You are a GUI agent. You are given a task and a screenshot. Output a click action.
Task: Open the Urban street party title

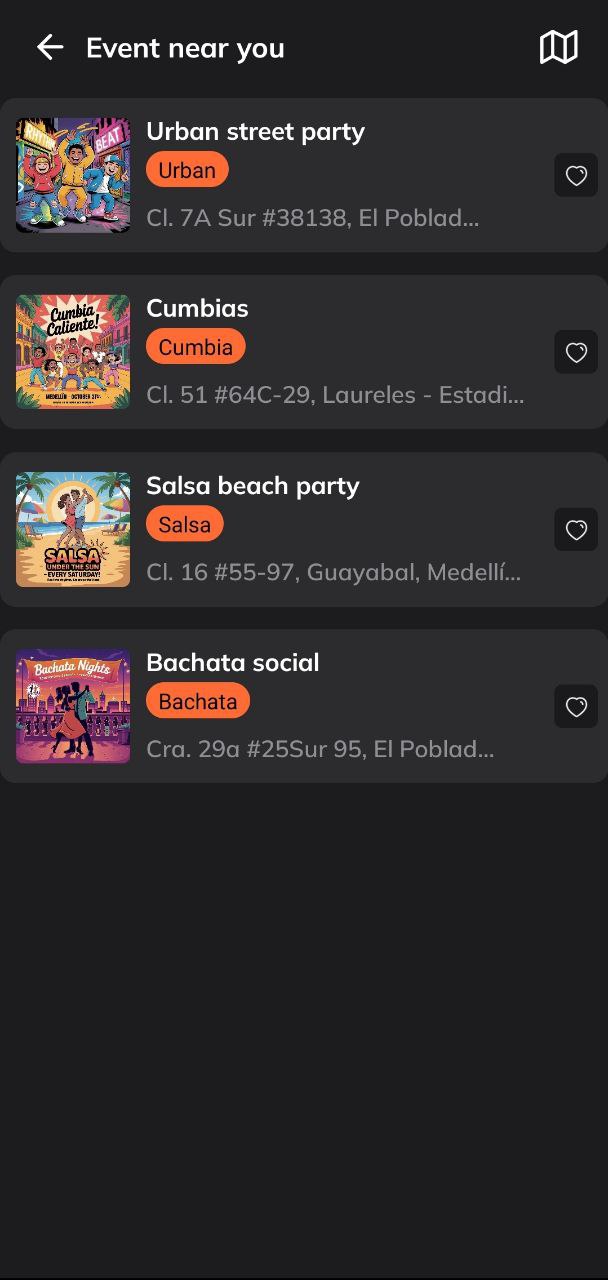(x=255, y=131)
